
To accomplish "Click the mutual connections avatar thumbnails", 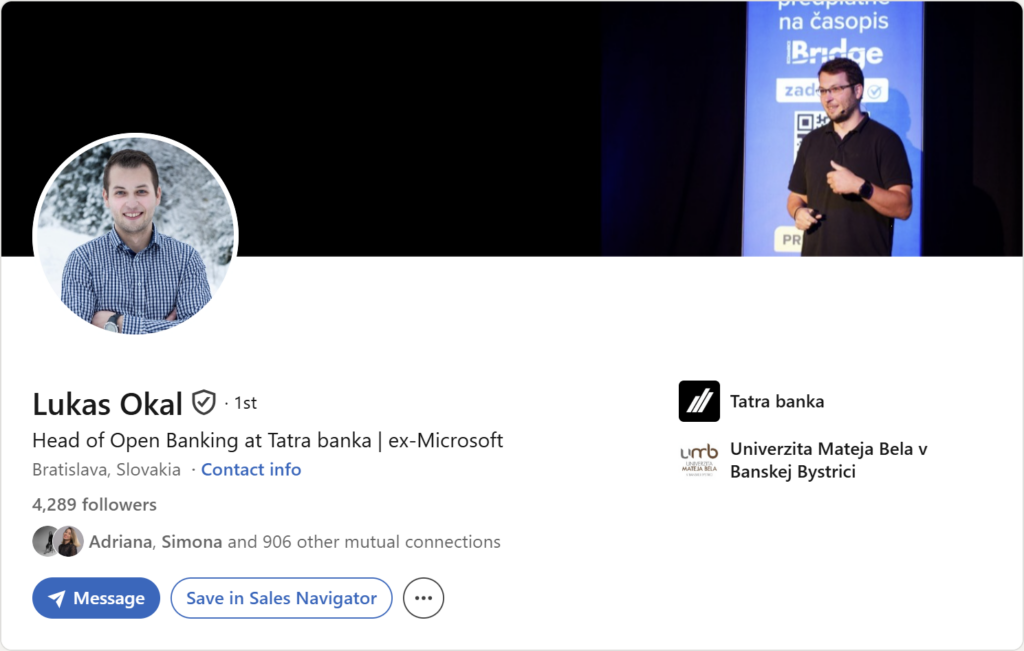I will coord(58,541).
